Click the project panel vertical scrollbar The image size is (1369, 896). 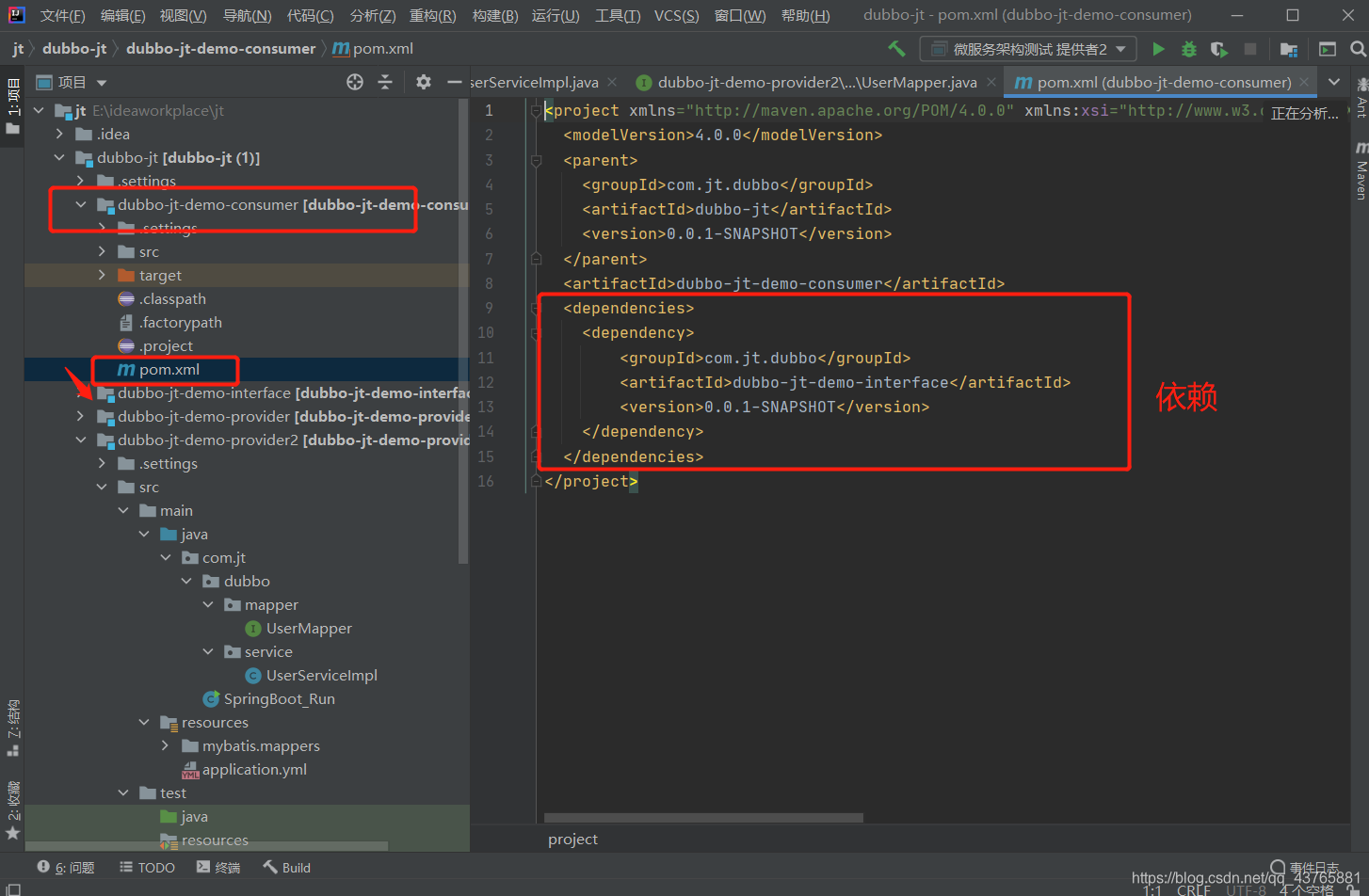pos(463,331)
